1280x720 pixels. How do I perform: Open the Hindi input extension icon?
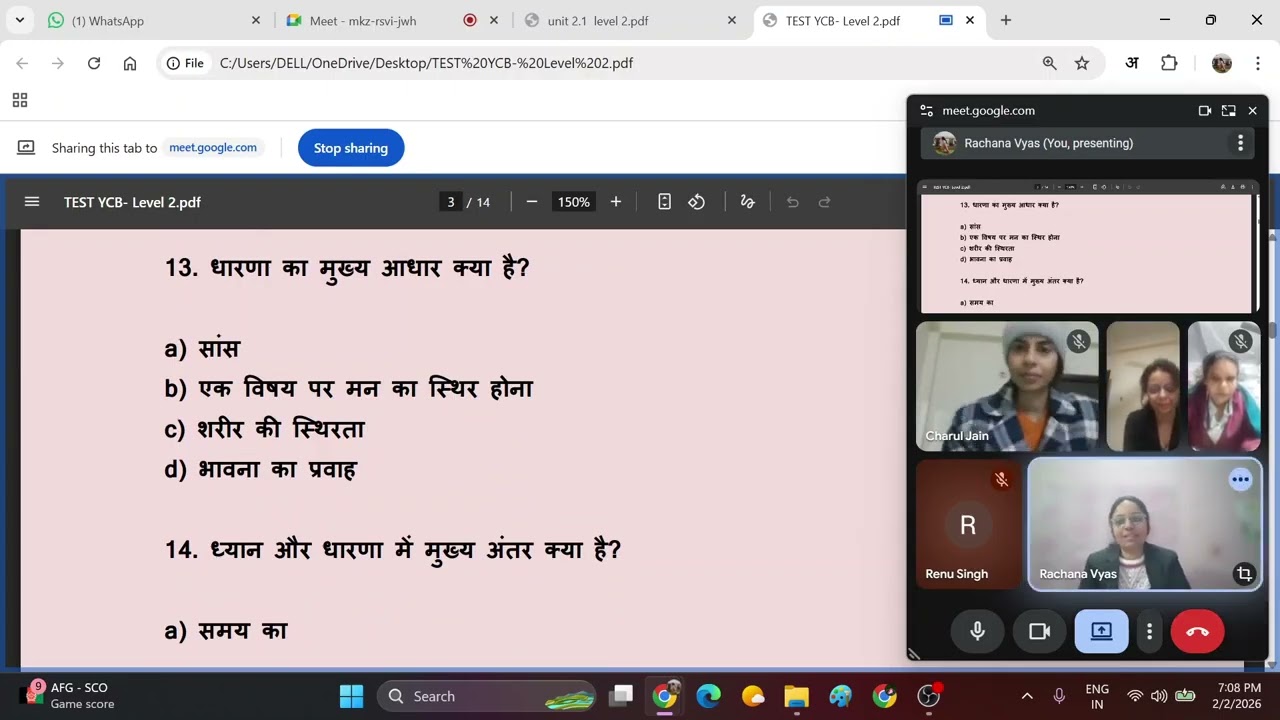coord(1132,63)
